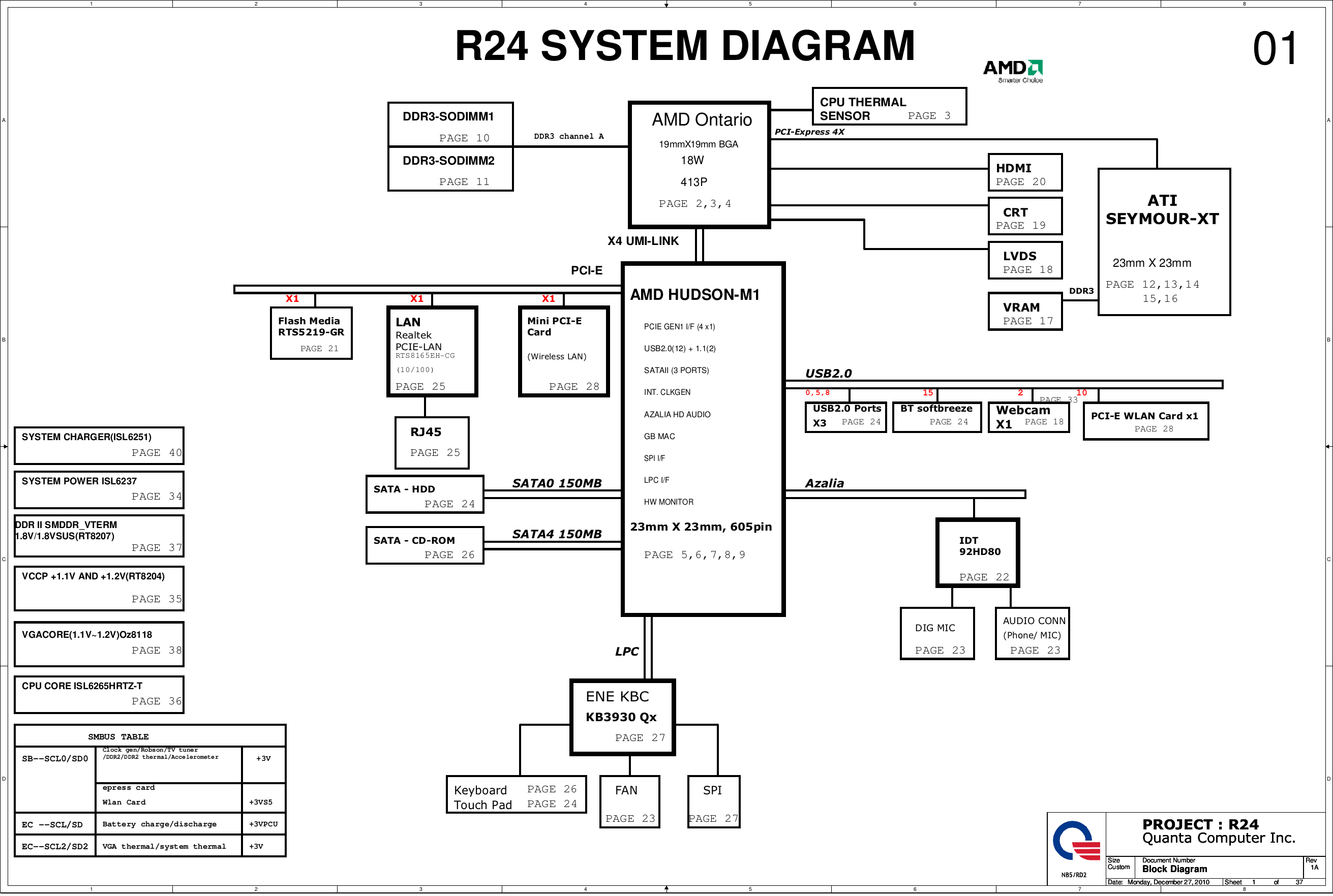Click the PROJECT : R24 title block text

1200,824
